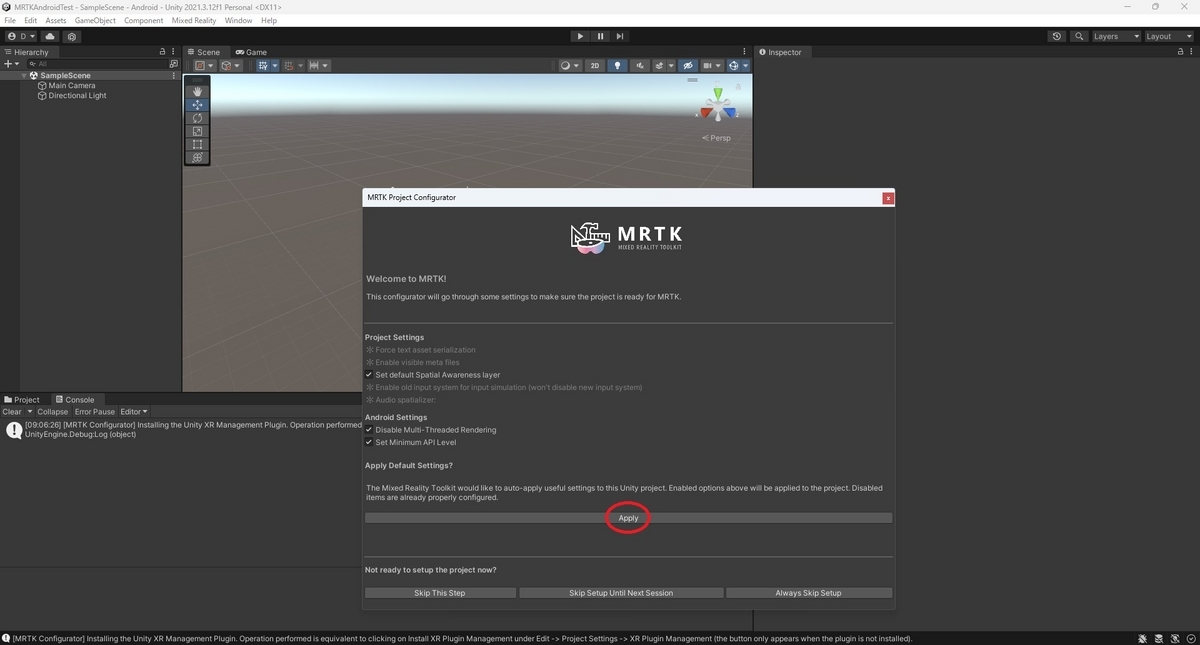Clear the console log
Image resolution: width=1200 pixels, height=645 pixels.
(12, 412)
